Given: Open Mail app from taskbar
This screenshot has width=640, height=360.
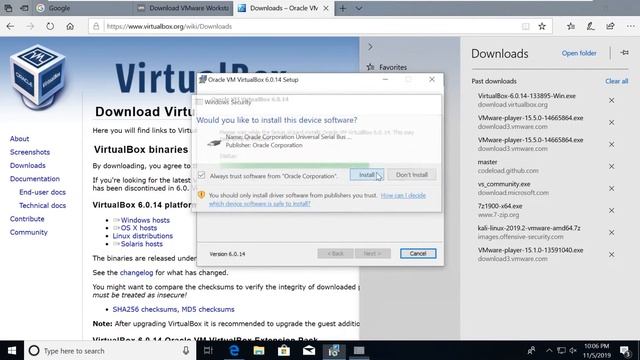Looking at the screenshot, I should click(309, 351).
